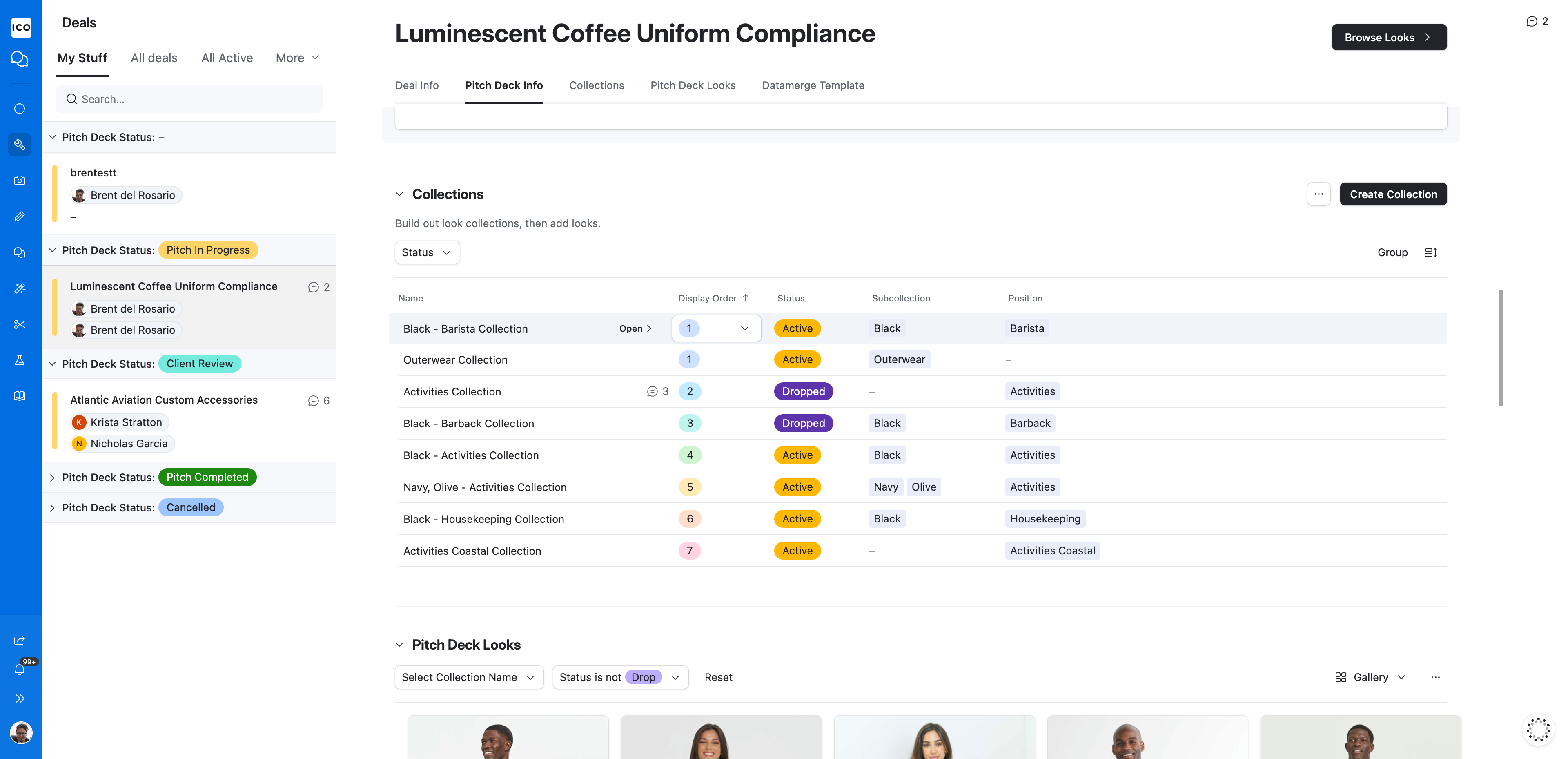The image size is (1568, 759).
Task: Select Black - Housekeeping Collection row
Action: [922, 518]
